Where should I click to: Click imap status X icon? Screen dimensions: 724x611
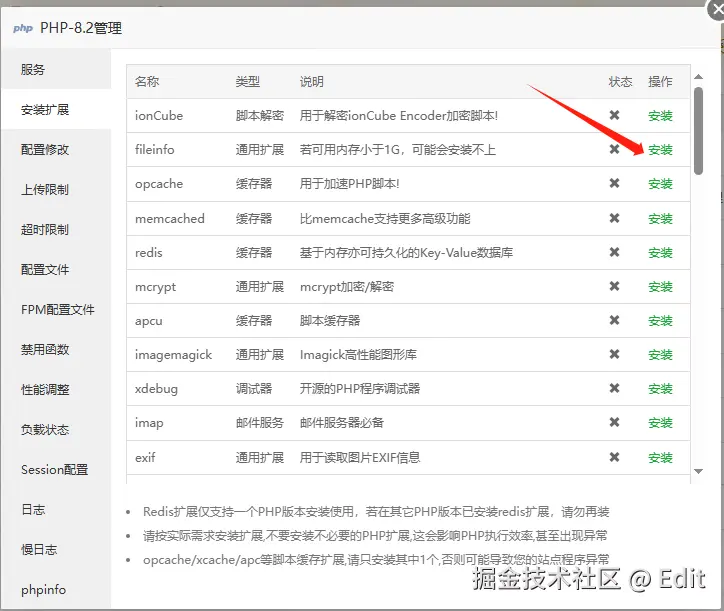click(614, 422)
